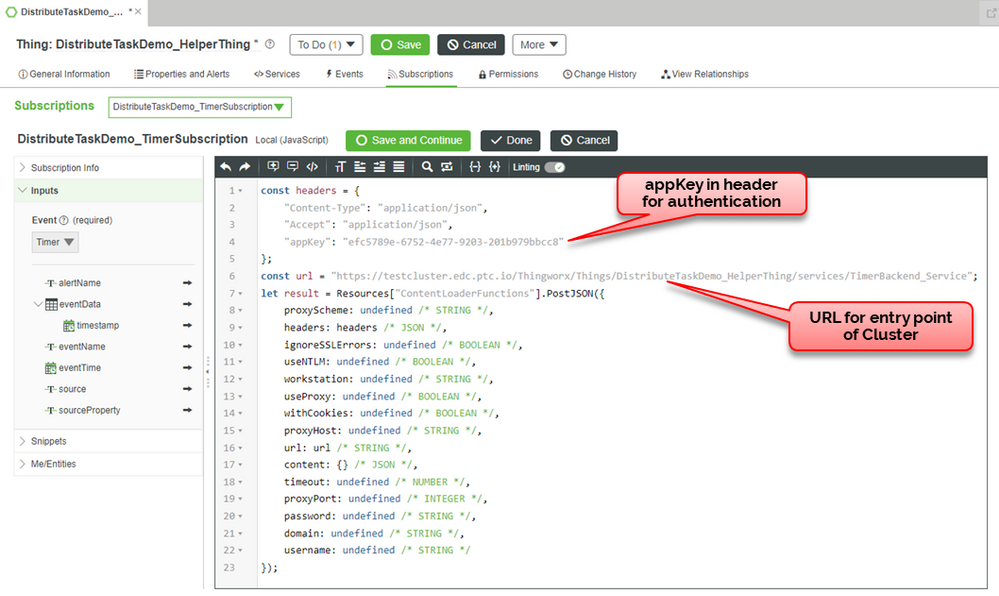Screen dimensions: 999x596
Task: Insert timestamp using its arrow icon
Action: 187,325
